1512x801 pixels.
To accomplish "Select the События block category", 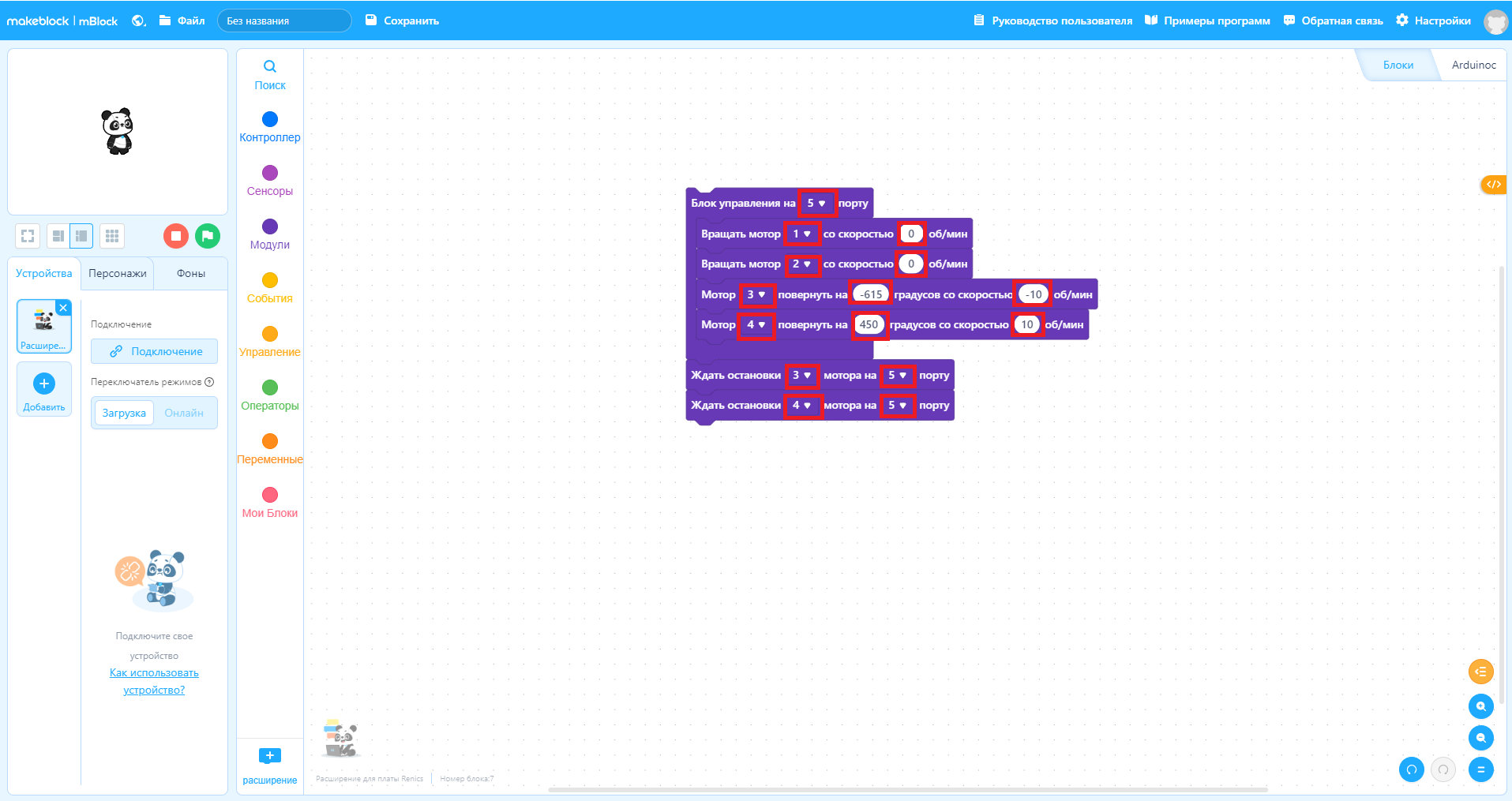I will point(270,288).
